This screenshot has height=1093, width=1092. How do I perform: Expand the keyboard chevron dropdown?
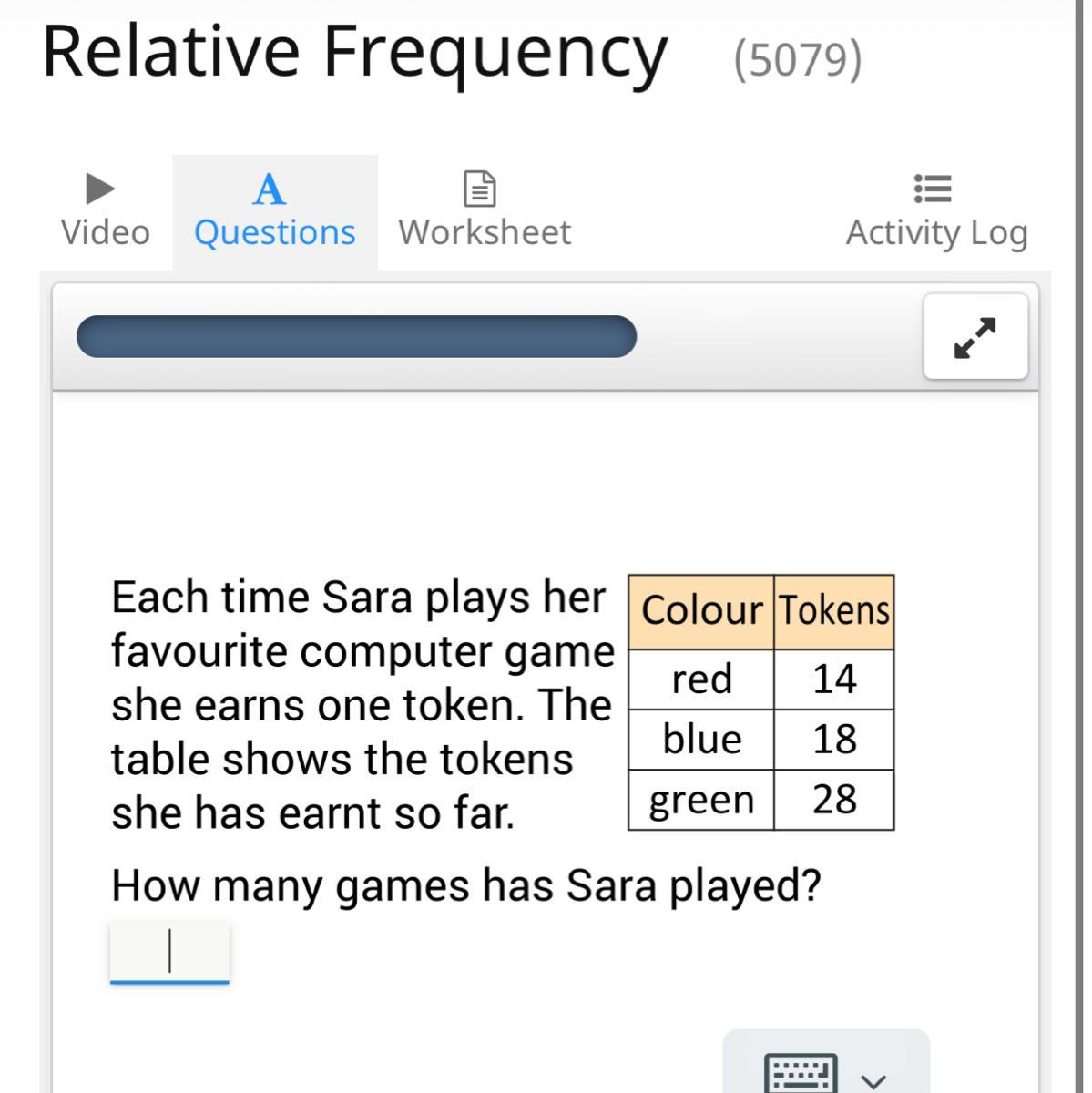tap(873, 1080)
